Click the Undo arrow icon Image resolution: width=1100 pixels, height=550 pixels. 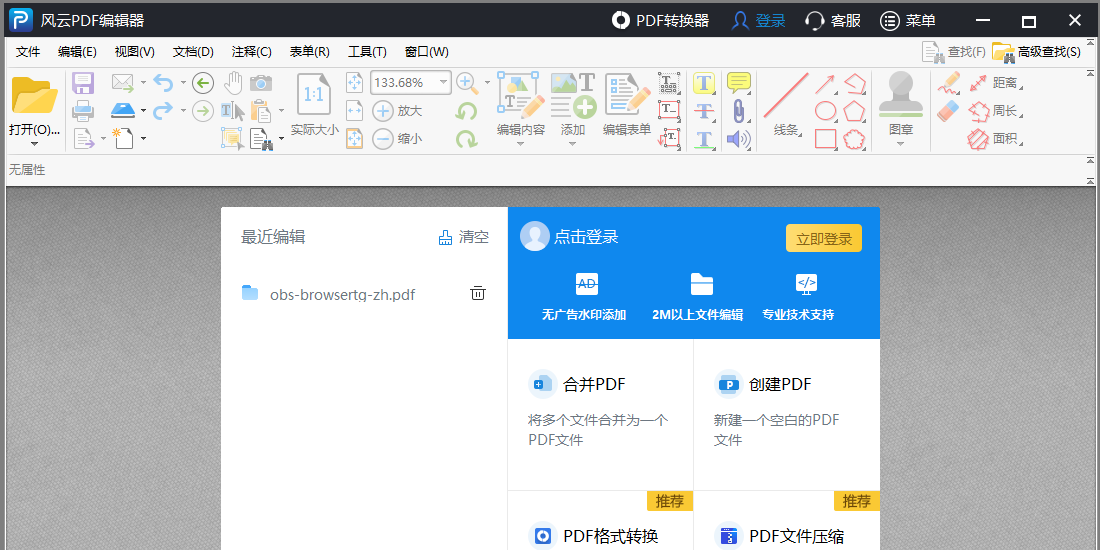tap(163, 83)
